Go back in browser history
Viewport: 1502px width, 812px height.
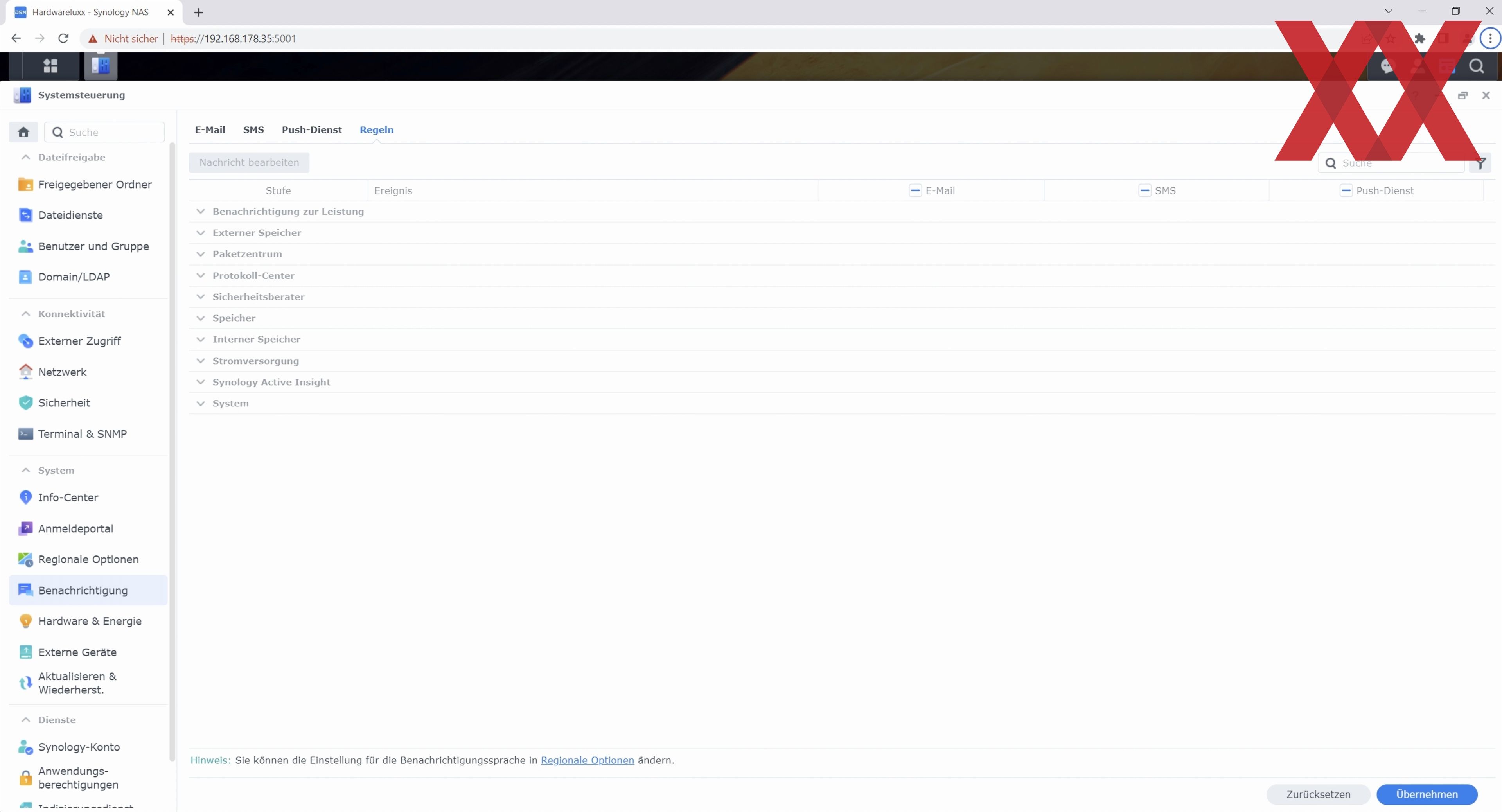point(16,38)
